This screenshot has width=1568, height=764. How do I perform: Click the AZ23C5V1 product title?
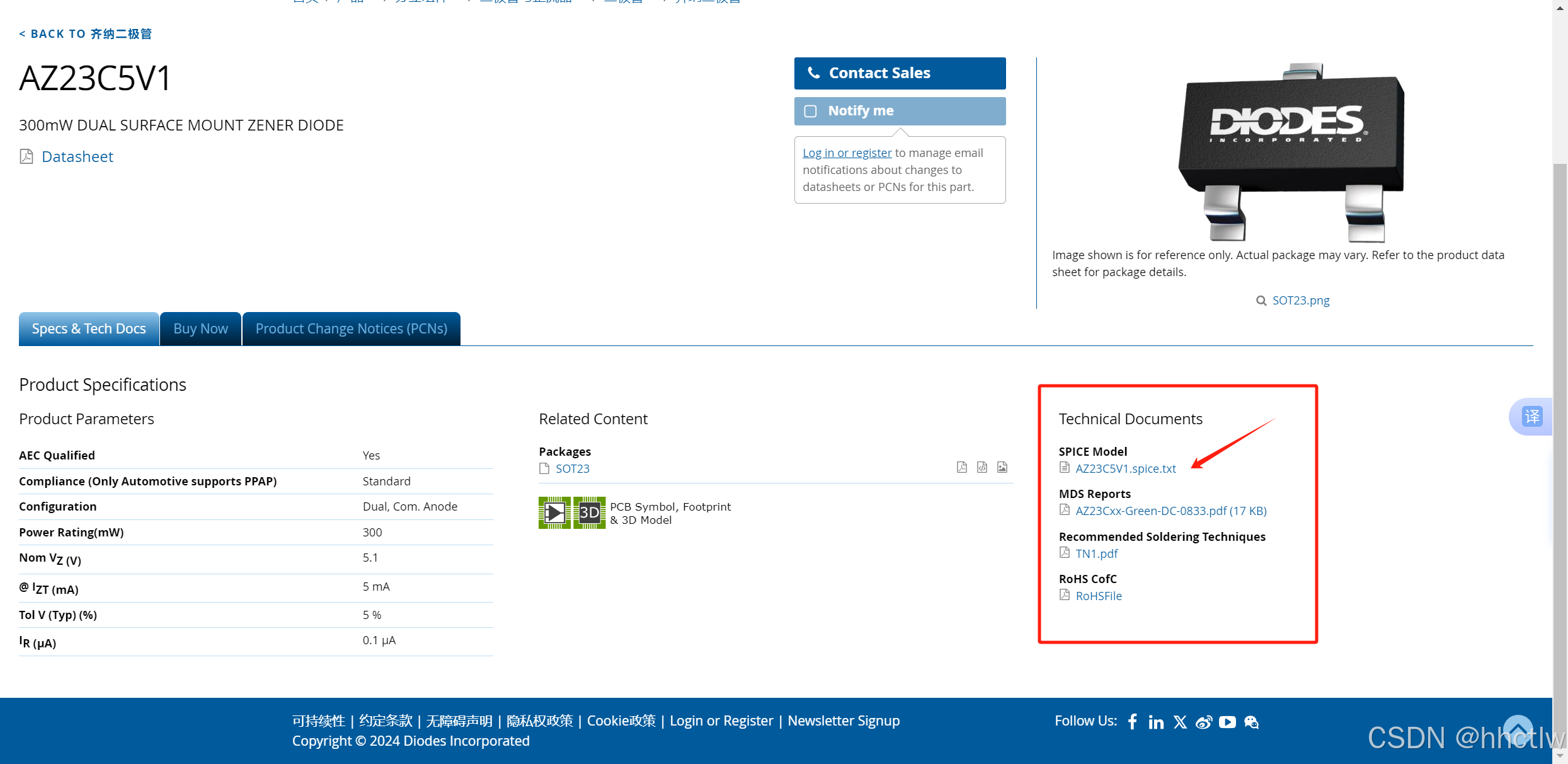[94, 78]
